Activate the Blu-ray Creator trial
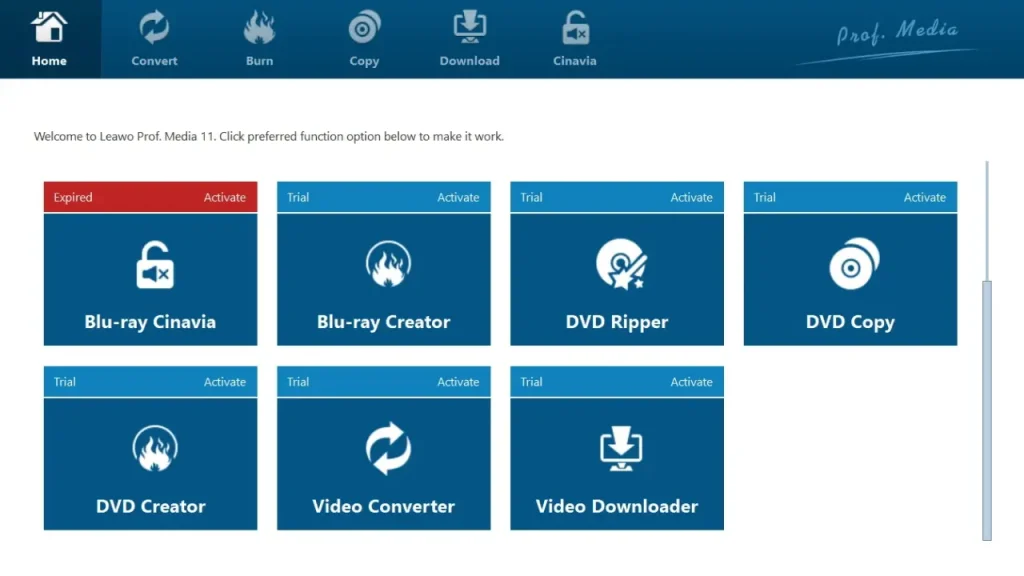The width and height of the screenshot is (1024, 576). pos(458,197)
